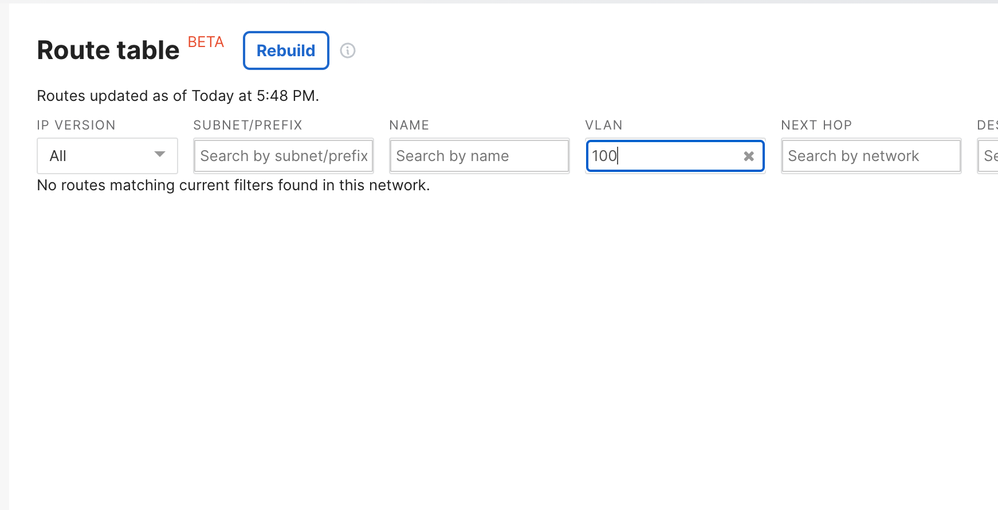The width and height of the screenshot is (998, 510).
Task: Click the SUBNET/PREFIX column label
Action: (x=247, y=125)
